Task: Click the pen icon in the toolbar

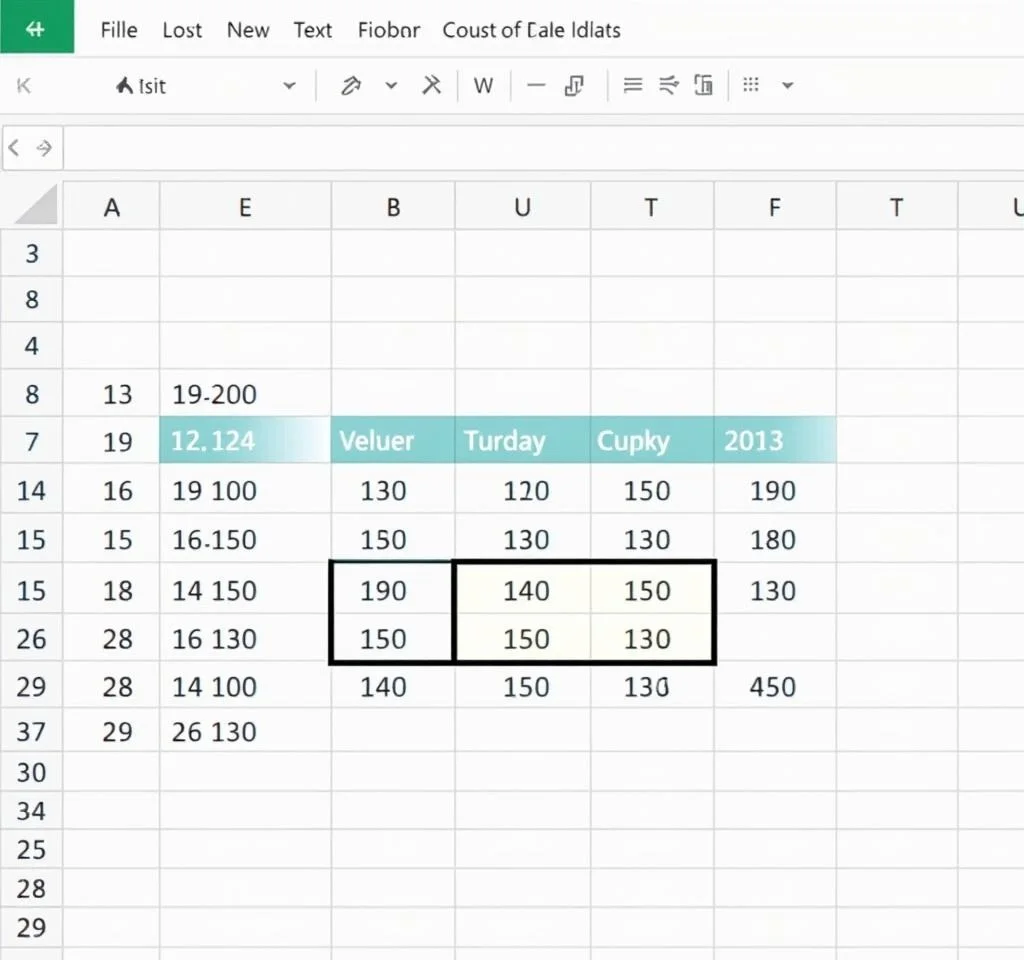Action: coord(350,86)
